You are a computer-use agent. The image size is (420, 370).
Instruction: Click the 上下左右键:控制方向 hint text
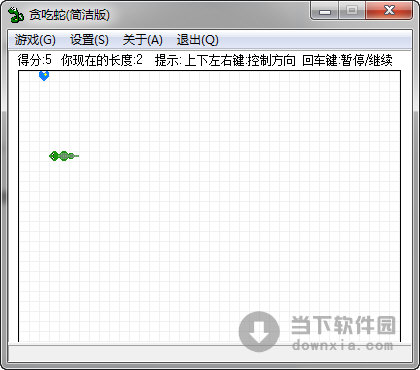coord(240,60)
